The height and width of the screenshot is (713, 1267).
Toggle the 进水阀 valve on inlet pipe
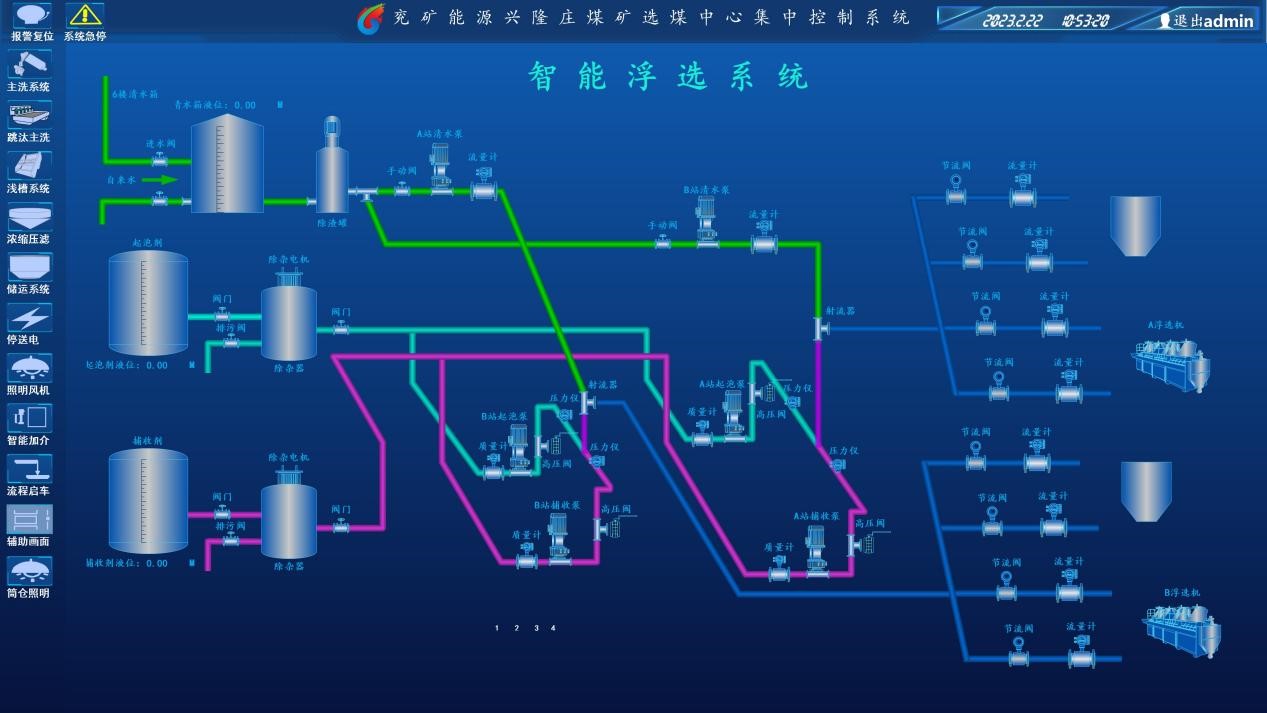click(x=159, y=160)
